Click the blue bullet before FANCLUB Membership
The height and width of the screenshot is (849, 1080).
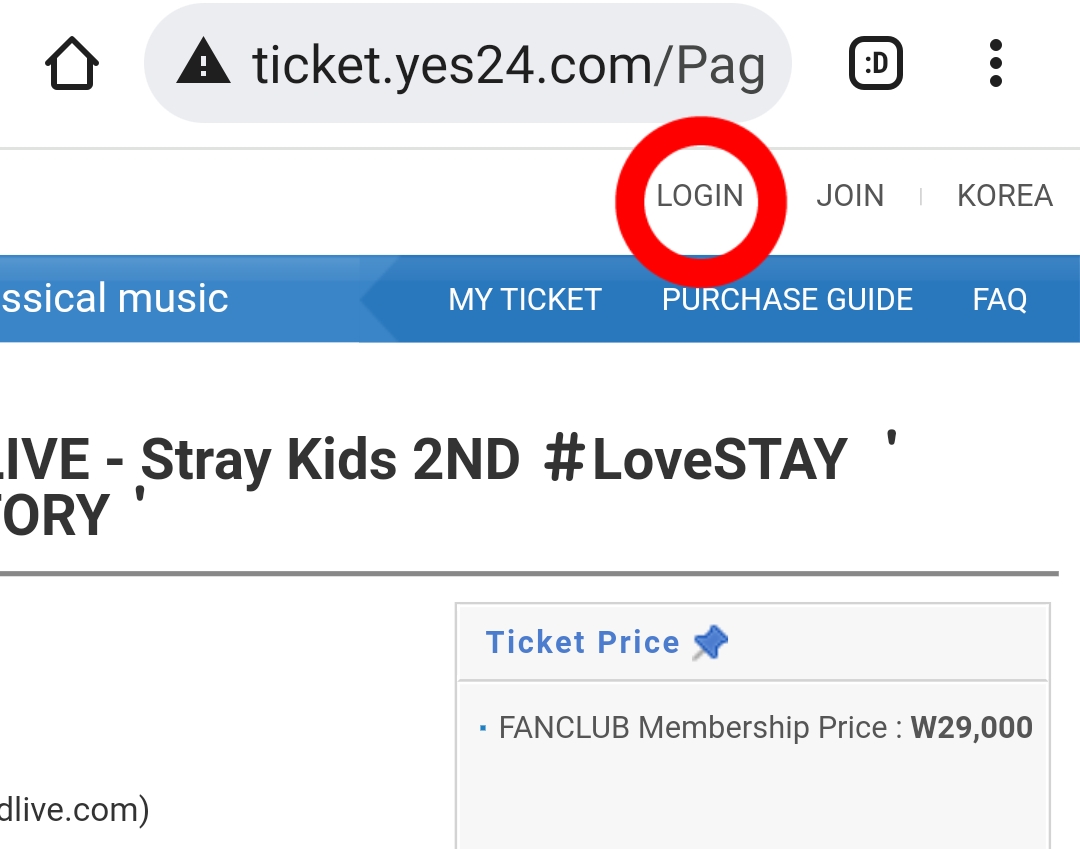[483, 728]
